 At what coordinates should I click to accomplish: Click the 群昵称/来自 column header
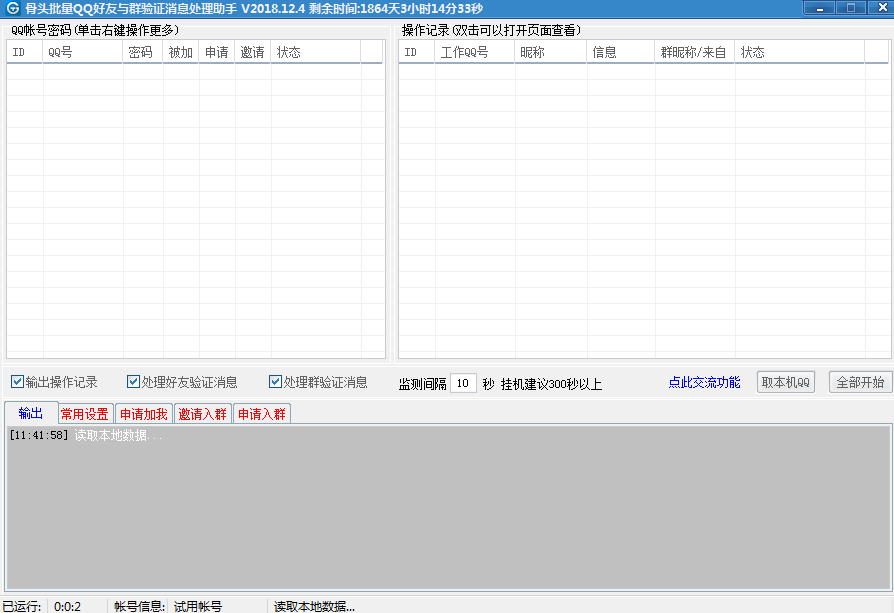point(694,52)
